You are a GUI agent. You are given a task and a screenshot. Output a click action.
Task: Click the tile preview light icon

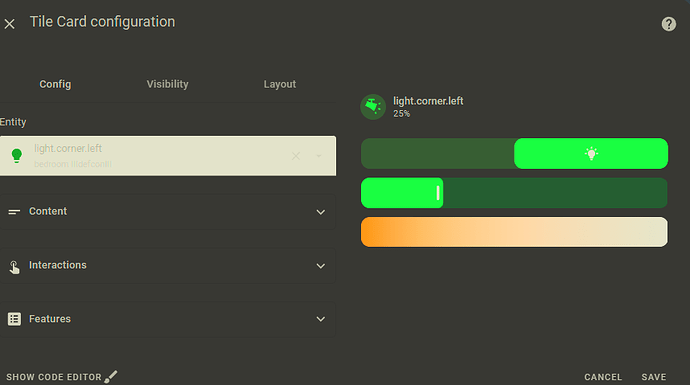point(373,107)
